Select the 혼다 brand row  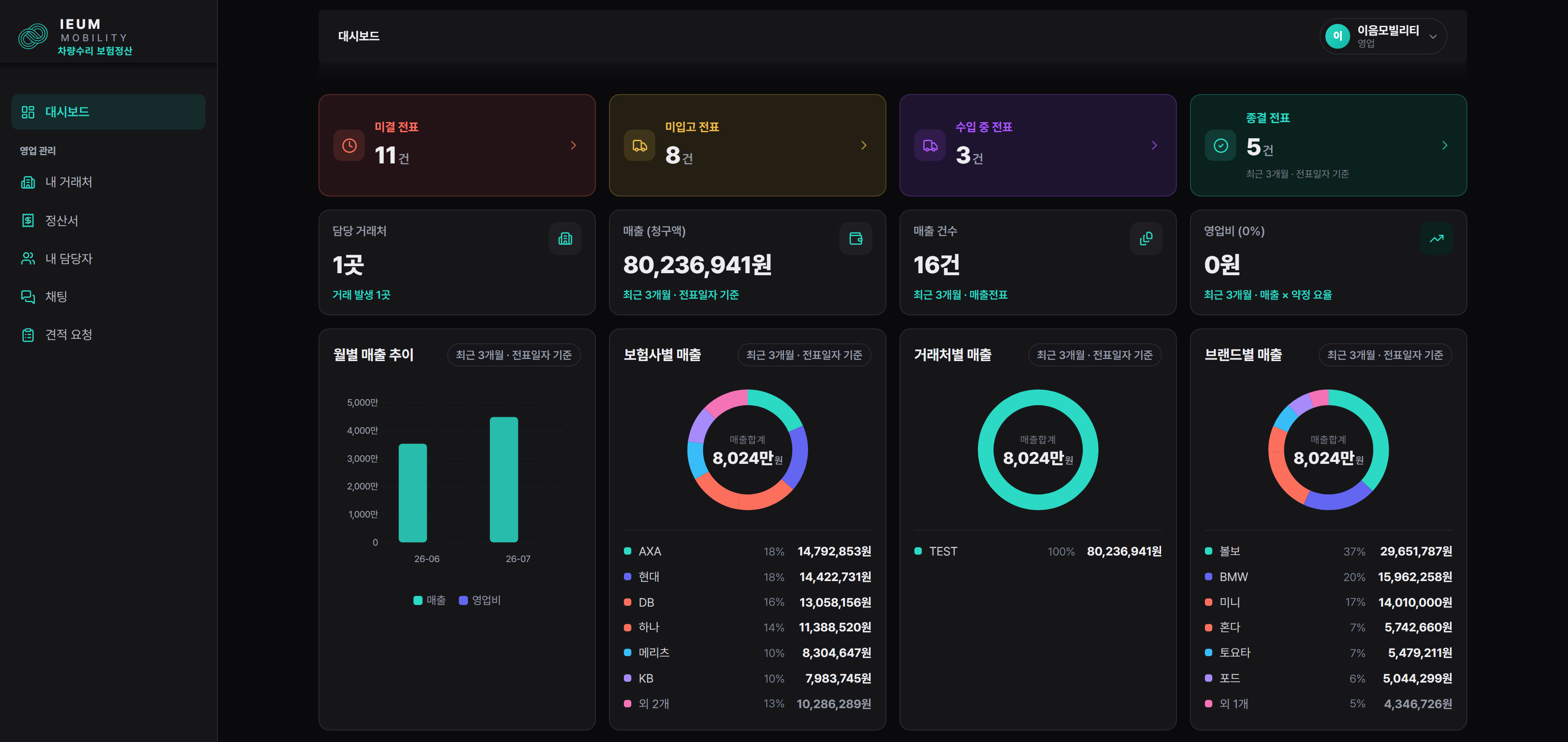click(x=1328, y=628)
